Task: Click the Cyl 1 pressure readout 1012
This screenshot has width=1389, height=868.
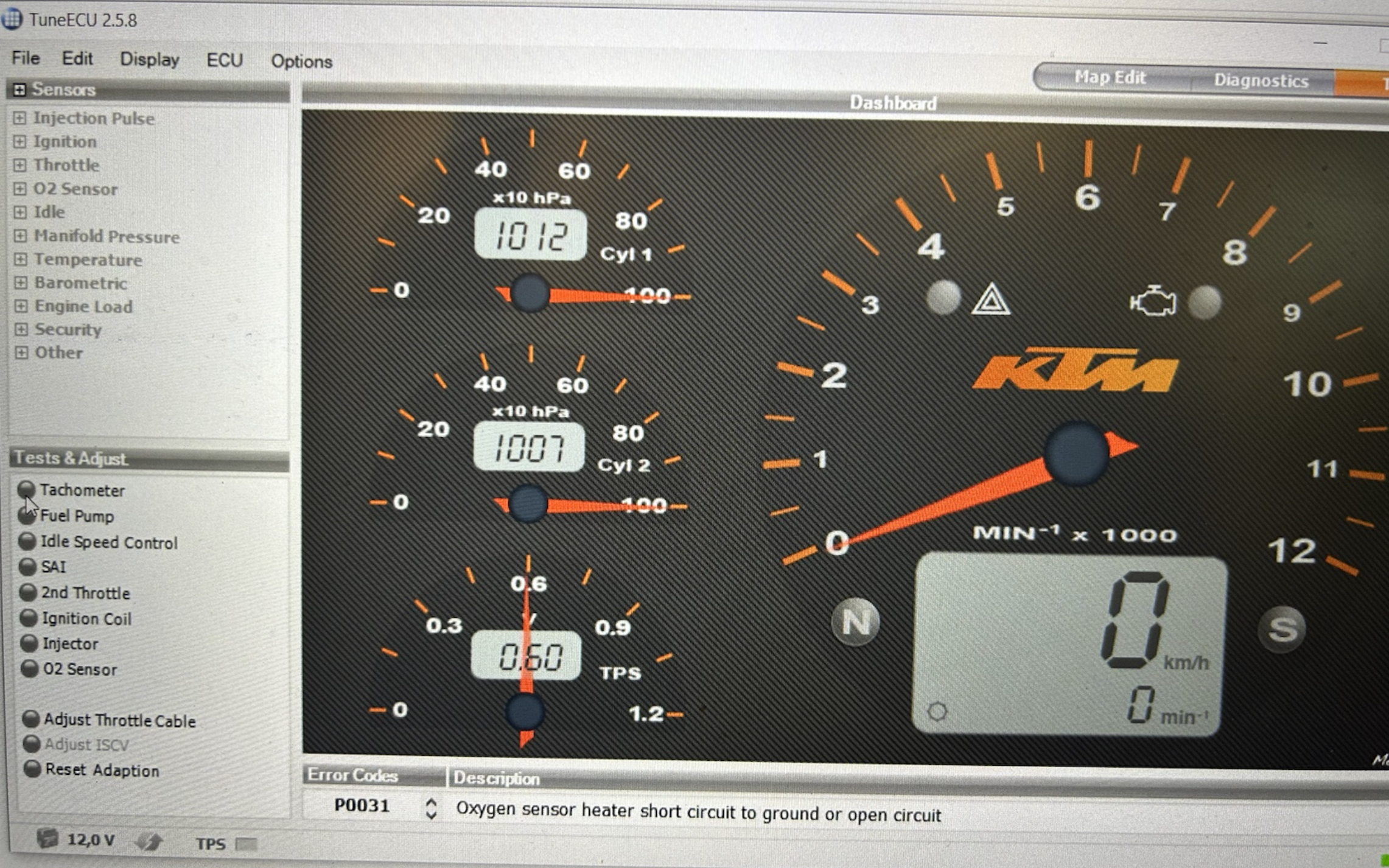Action: (531, 234)
